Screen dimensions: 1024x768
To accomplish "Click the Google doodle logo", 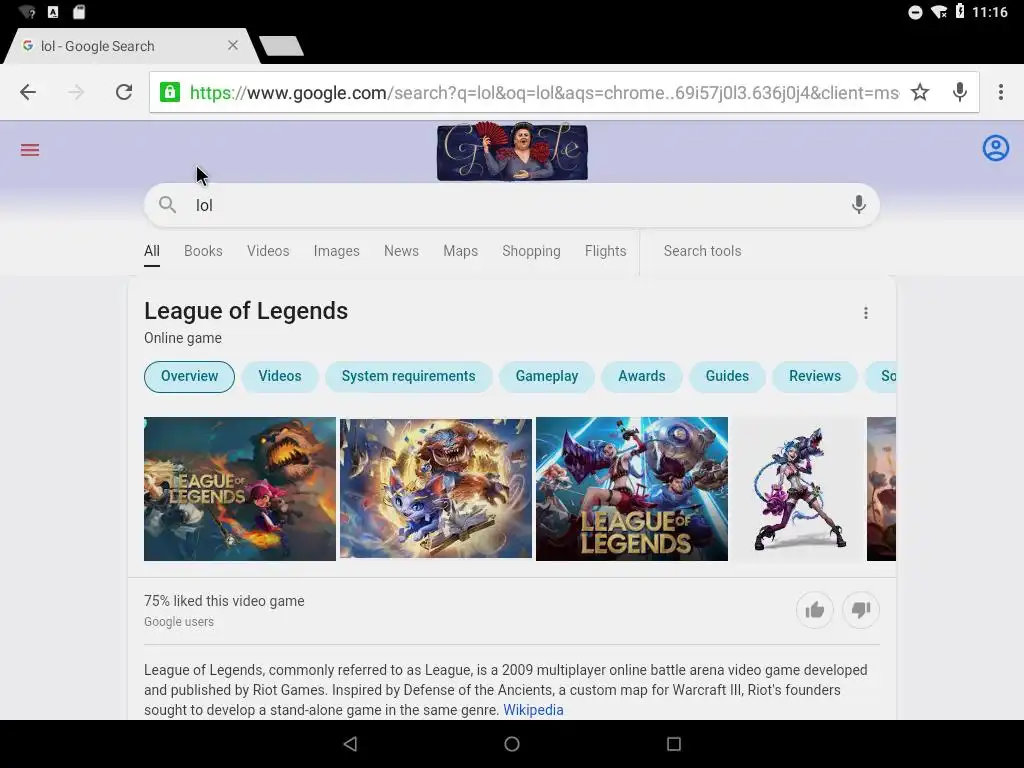I will (x=512, y=152).
